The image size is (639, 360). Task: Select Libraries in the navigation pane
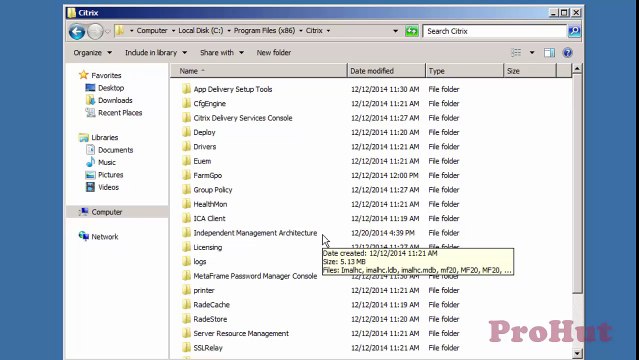[x=104, y=138]
